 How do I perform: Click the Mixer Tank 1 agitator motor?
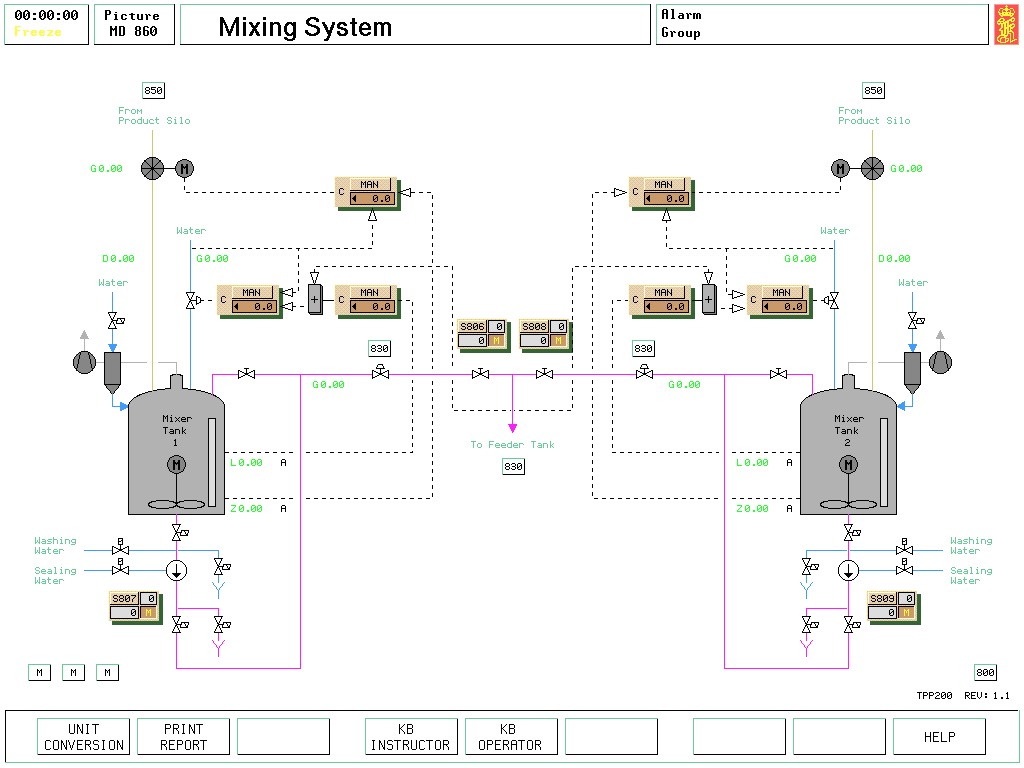[x=176, y=464]
